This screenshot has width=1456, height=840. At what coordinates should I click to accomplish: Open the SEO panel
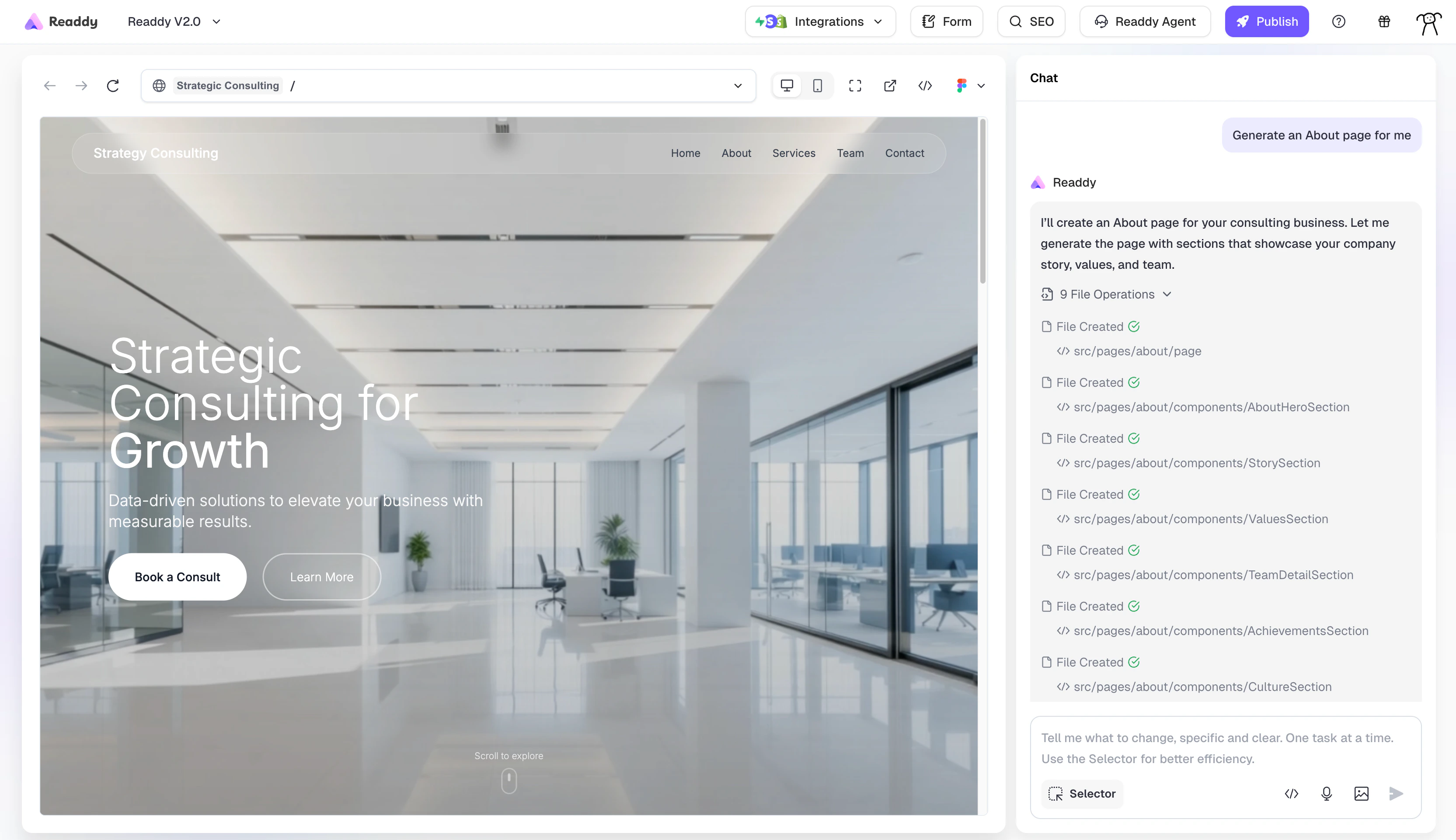click(x=1031, y=21)
